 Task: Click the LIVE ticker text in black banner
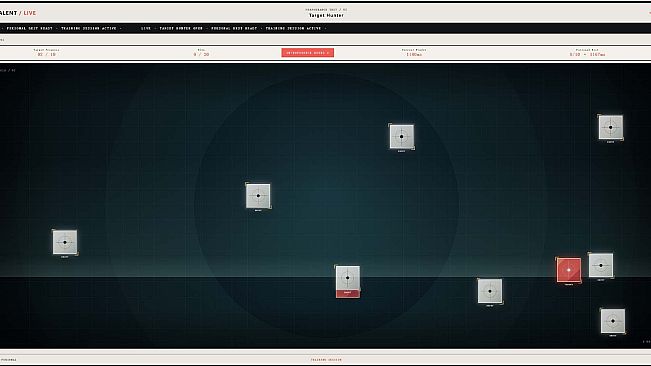click(146, 28)
